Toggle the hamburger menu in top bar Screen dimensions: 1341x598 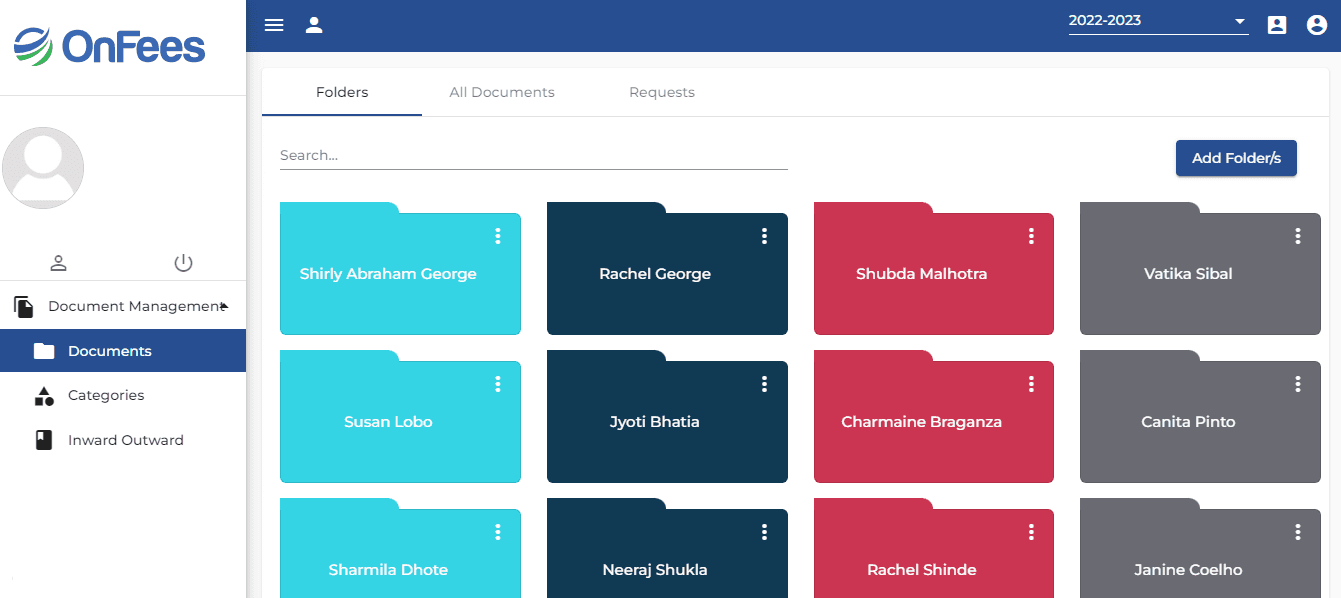pyautogui.click(x=274, y=25)
